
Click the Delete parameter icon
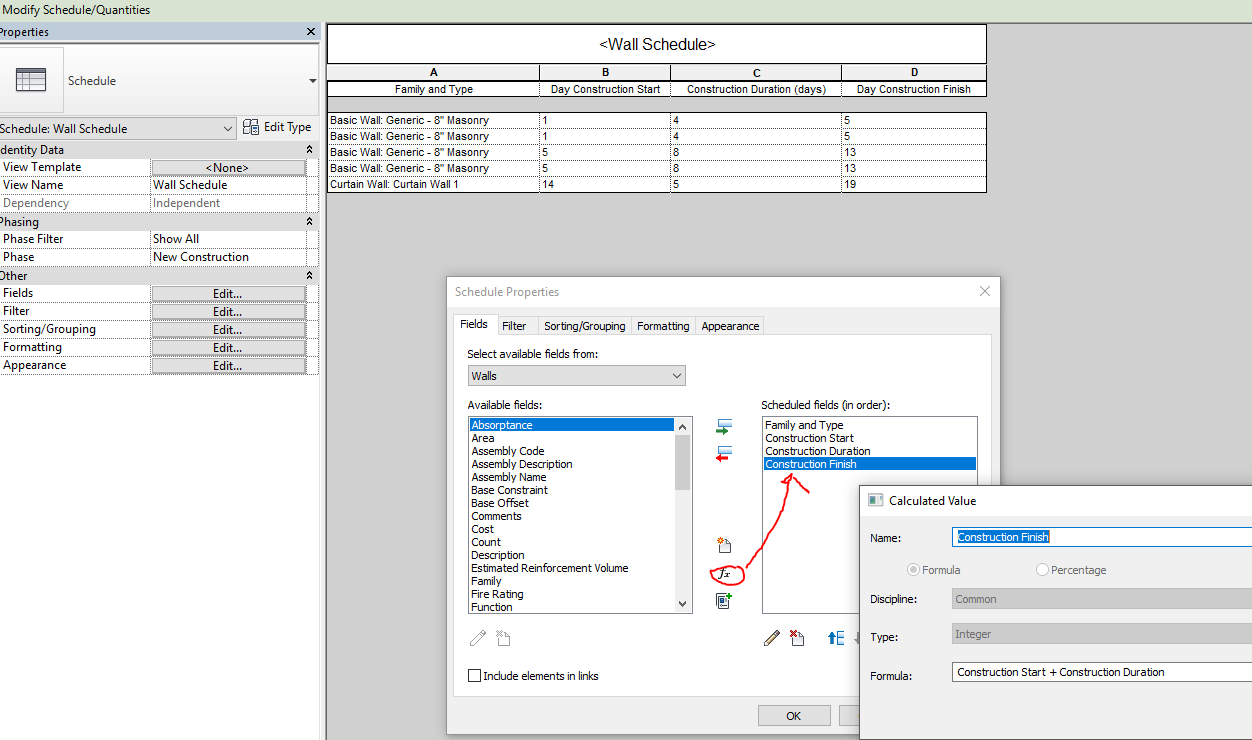[796, 638]
